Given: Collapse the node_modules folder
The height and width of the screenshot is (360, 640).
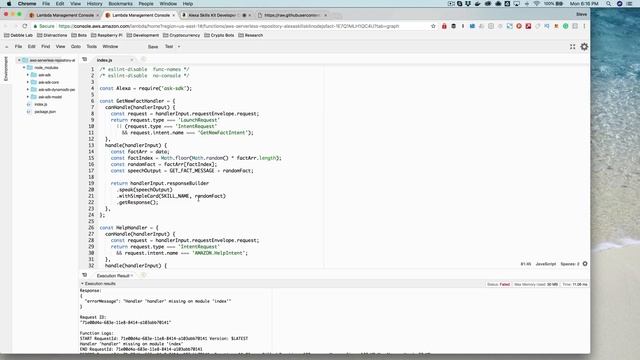Looking at the screenshot, I should tap(24, 68).
